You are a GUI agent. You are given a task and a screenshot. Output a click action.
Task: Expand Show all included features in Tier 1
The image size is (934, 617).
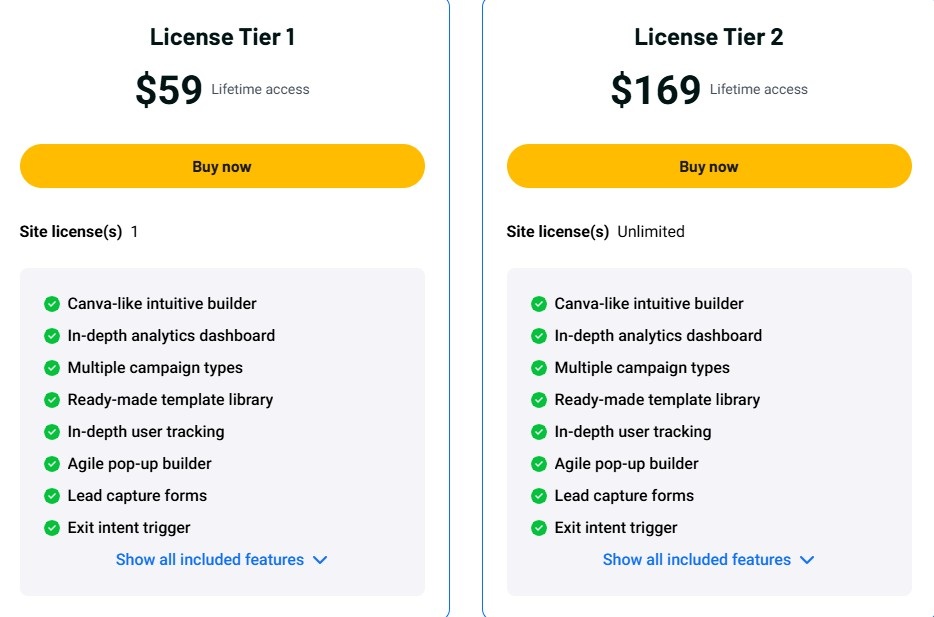pyautogui.click(x=221, y=560)
